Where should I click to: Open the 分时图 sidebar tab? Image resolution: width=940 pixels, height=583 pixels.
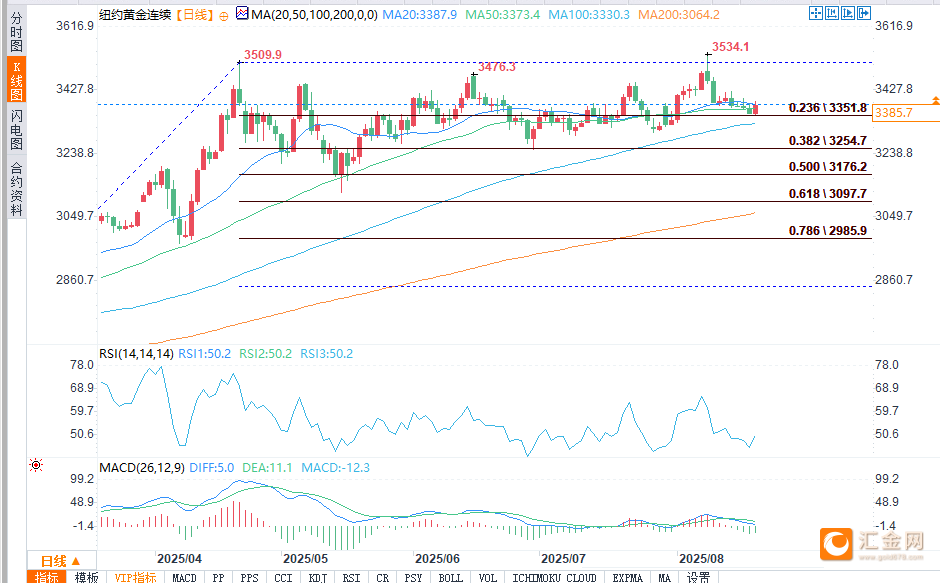point(16,32)
